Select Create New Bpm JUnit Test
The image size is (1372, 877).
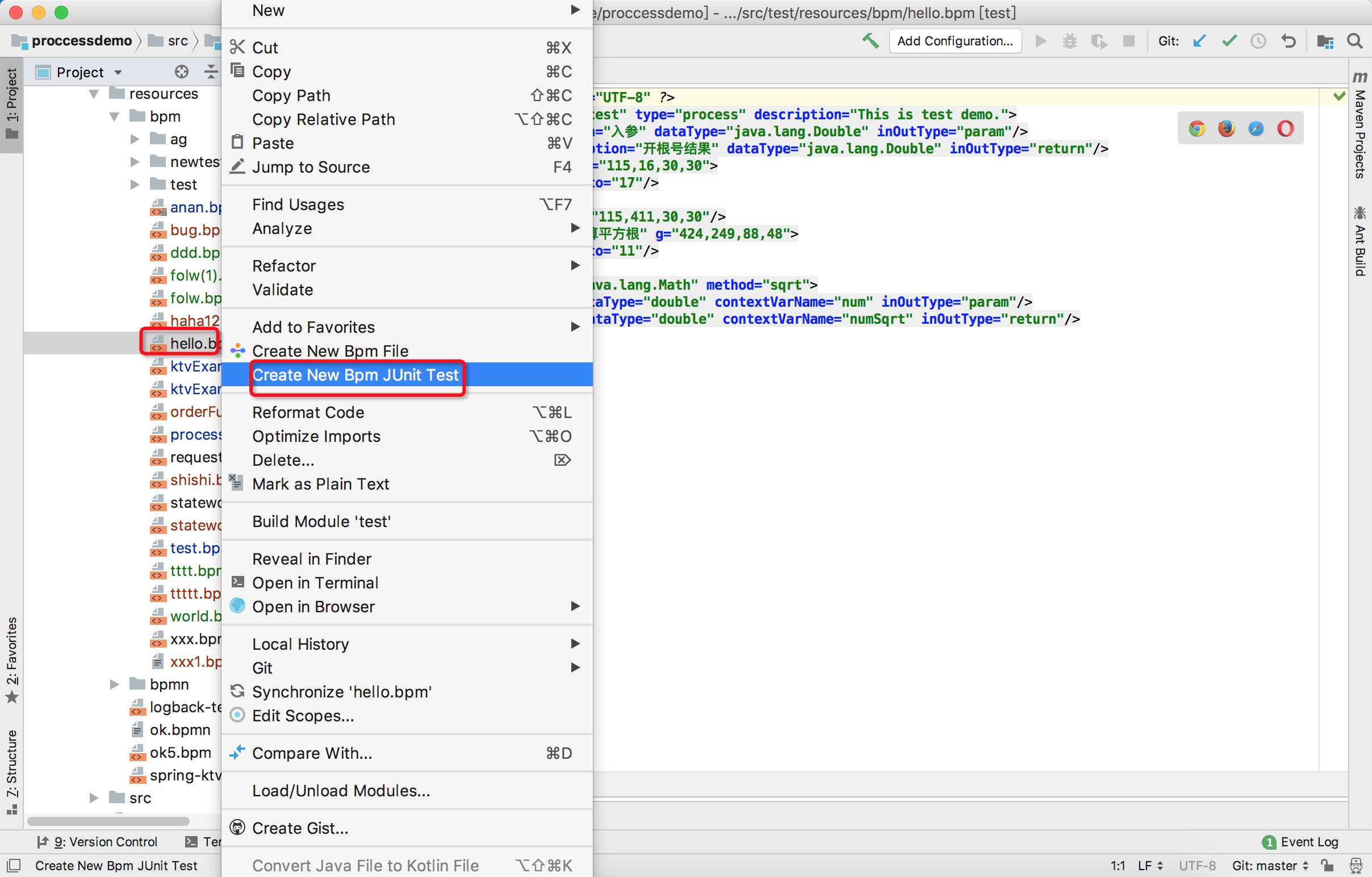[355, 375]
